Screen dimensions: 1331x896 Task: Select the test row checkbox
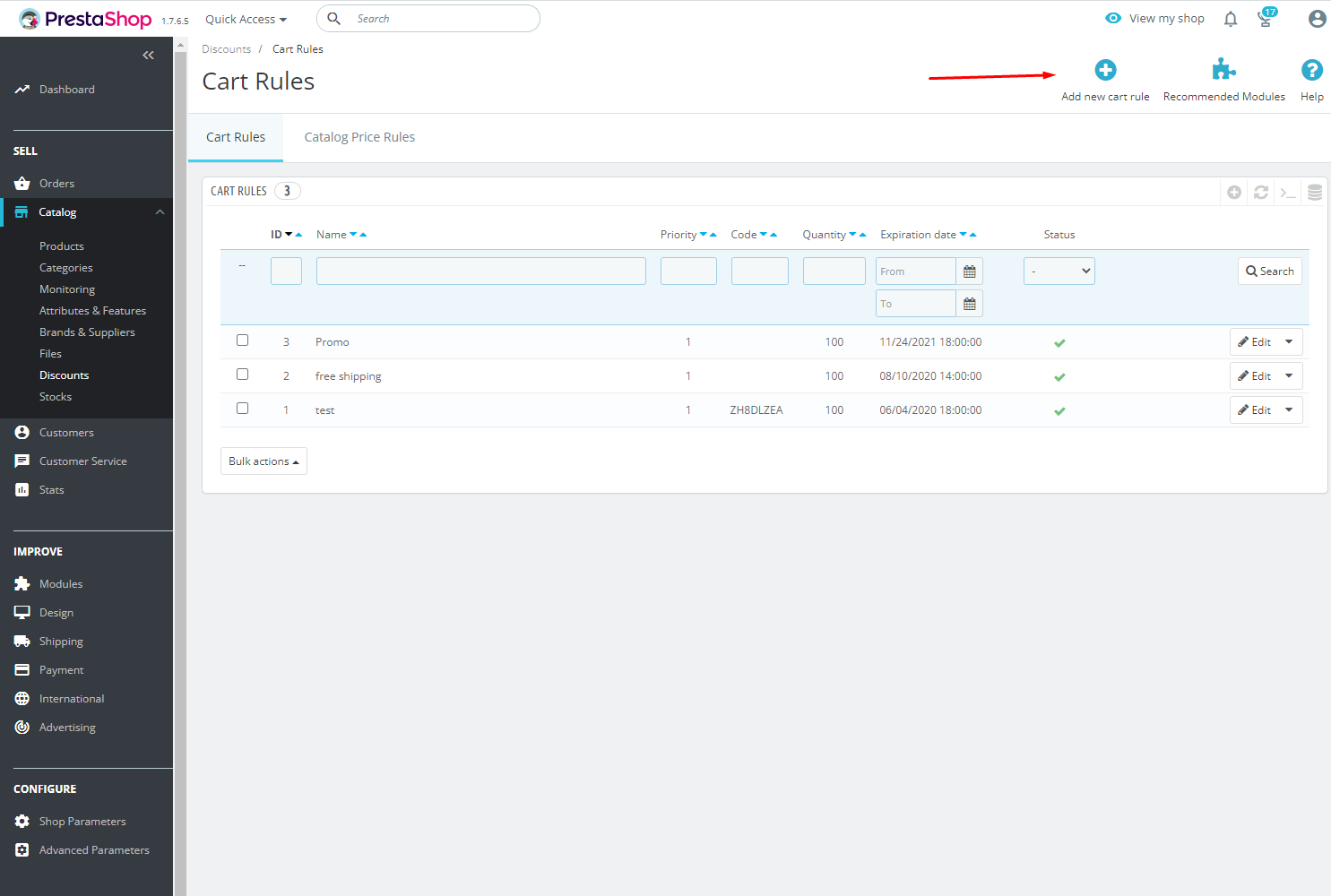click(242, 409)
